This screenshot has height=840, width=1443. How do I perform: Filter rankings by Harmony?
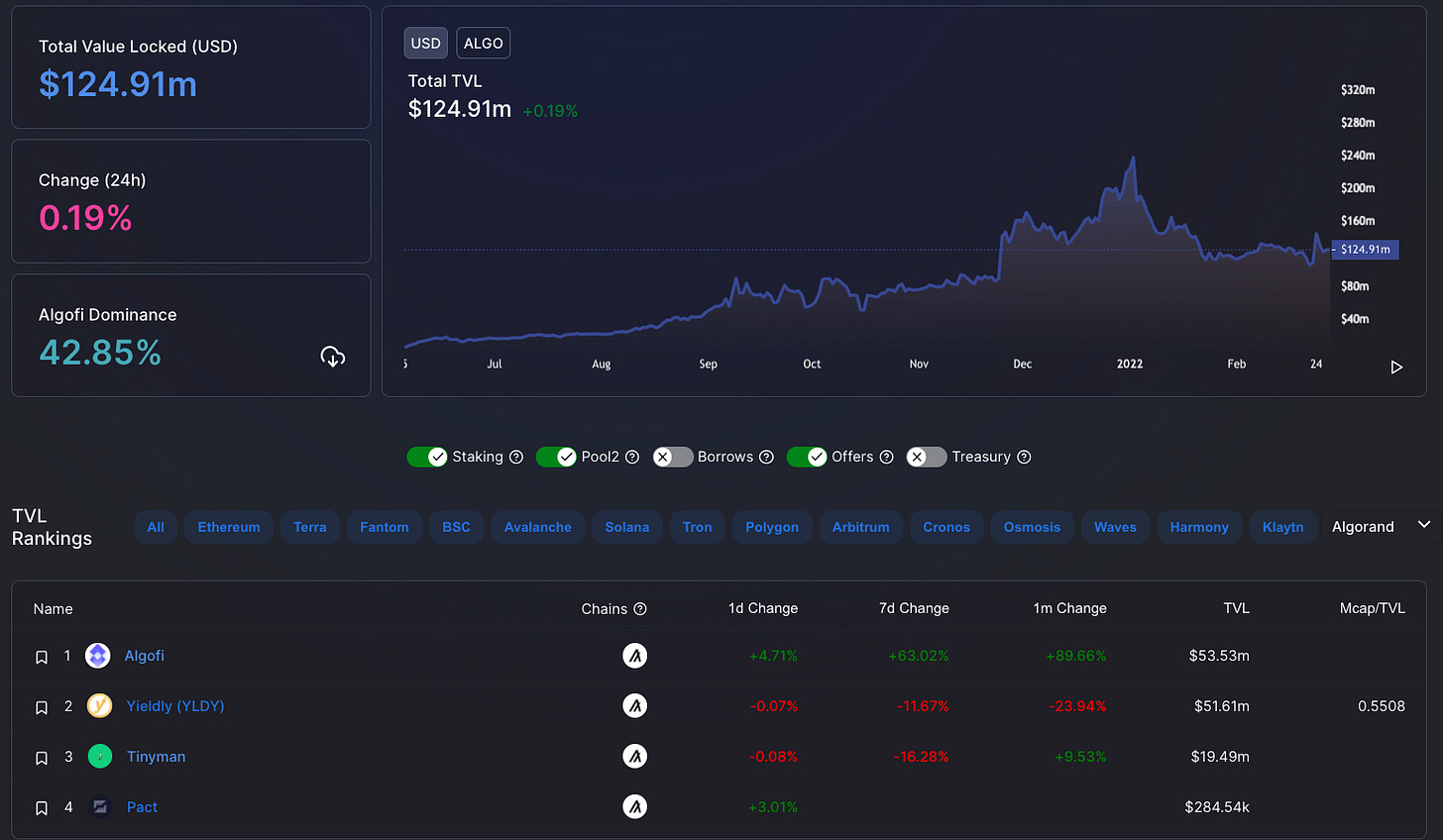[x=1199, y=527]
